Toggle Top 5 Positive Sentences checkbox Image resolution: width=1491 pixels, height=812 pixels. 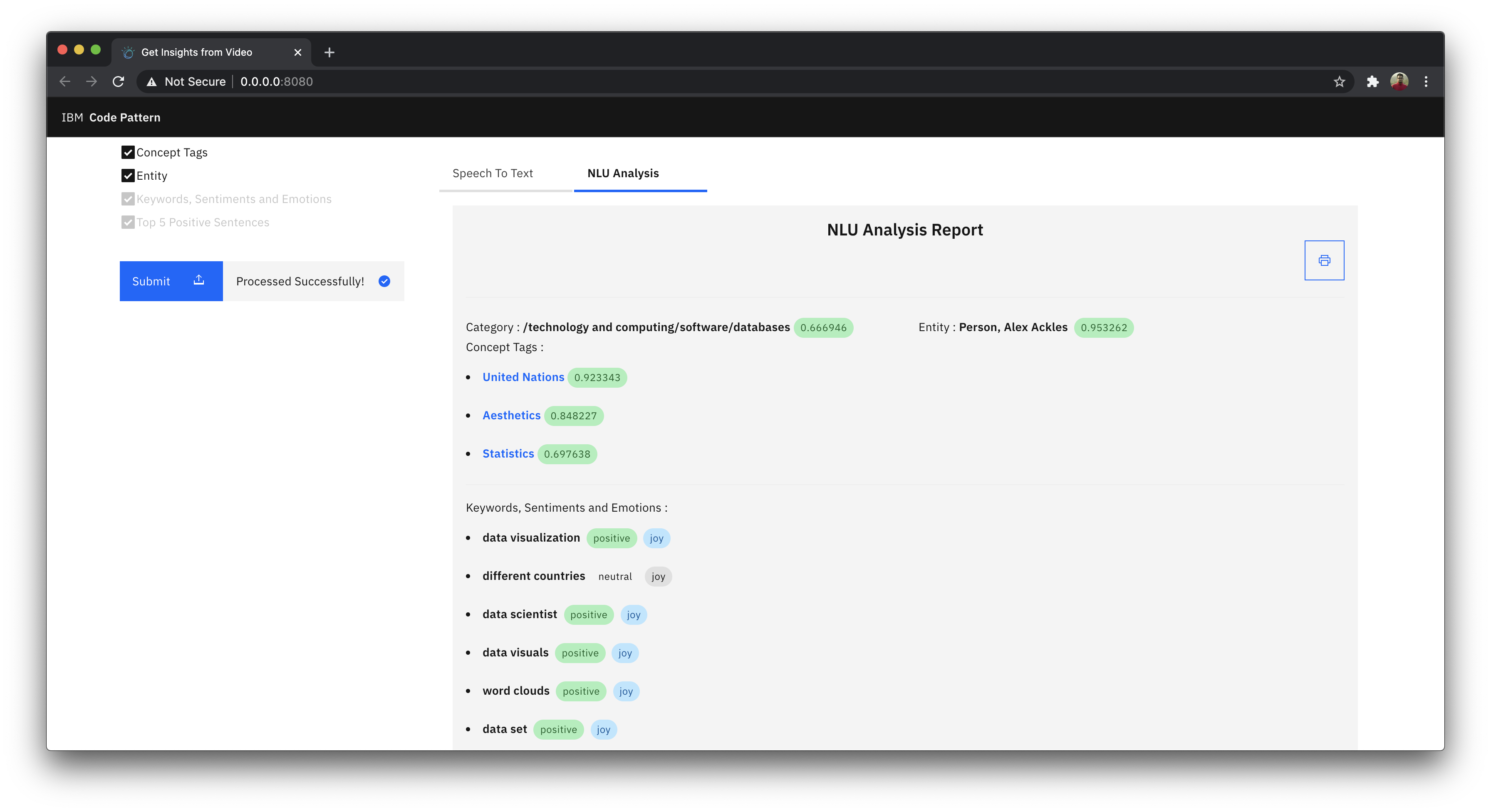[128, 222]
